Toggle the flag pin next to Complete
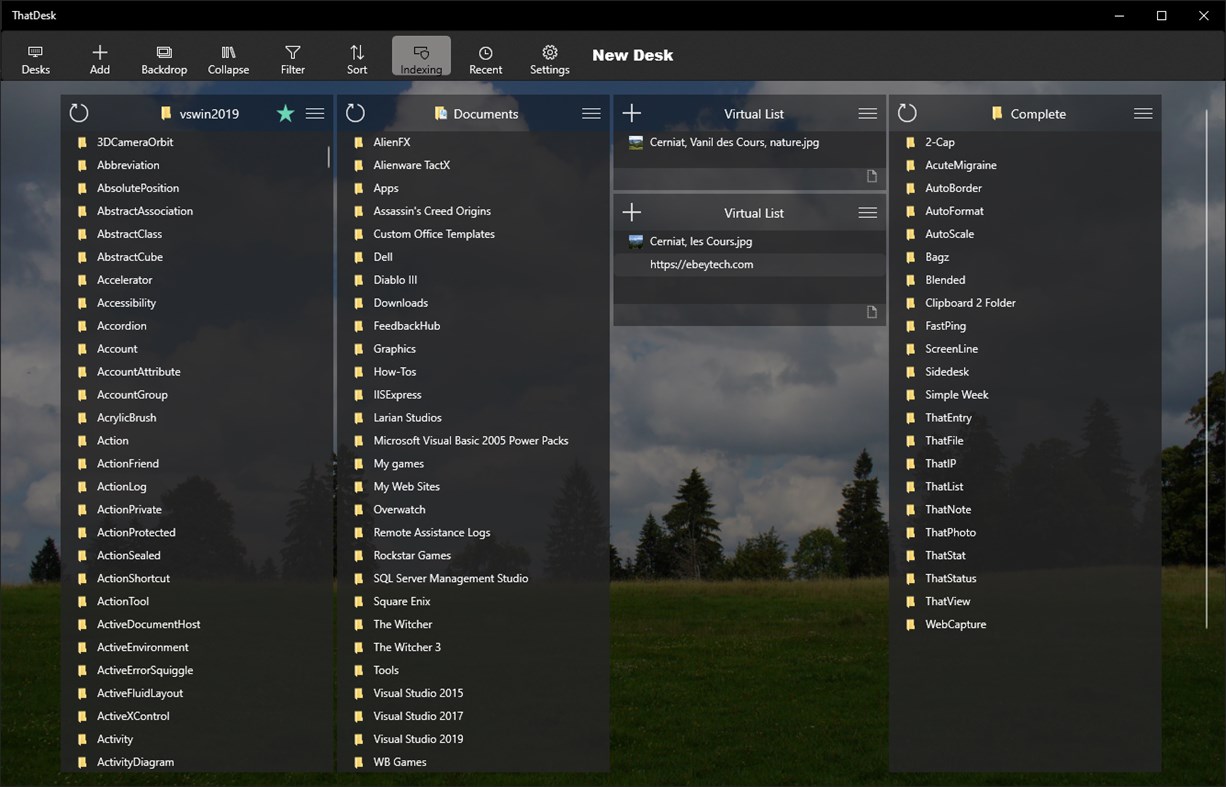This screenshot has width=1226, height=787. point(996,114)
